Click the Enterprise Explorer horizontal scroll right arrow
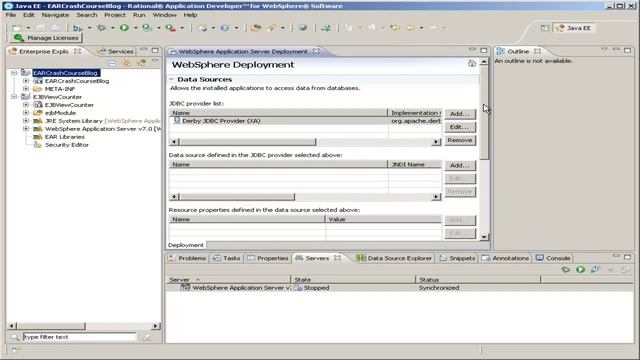Screen dimensions: 640x360 click(156, 326)
